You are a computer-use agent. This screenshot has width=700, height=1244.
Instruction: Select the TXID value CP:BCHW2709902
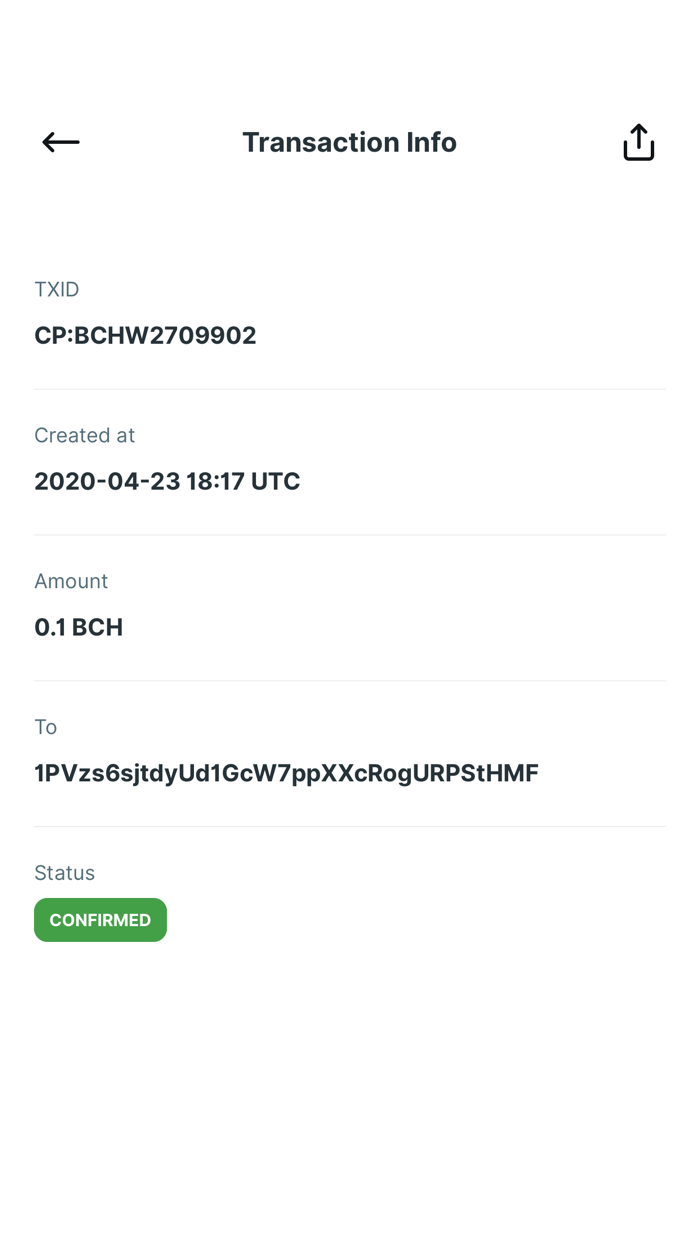click(x=145, y=335)
